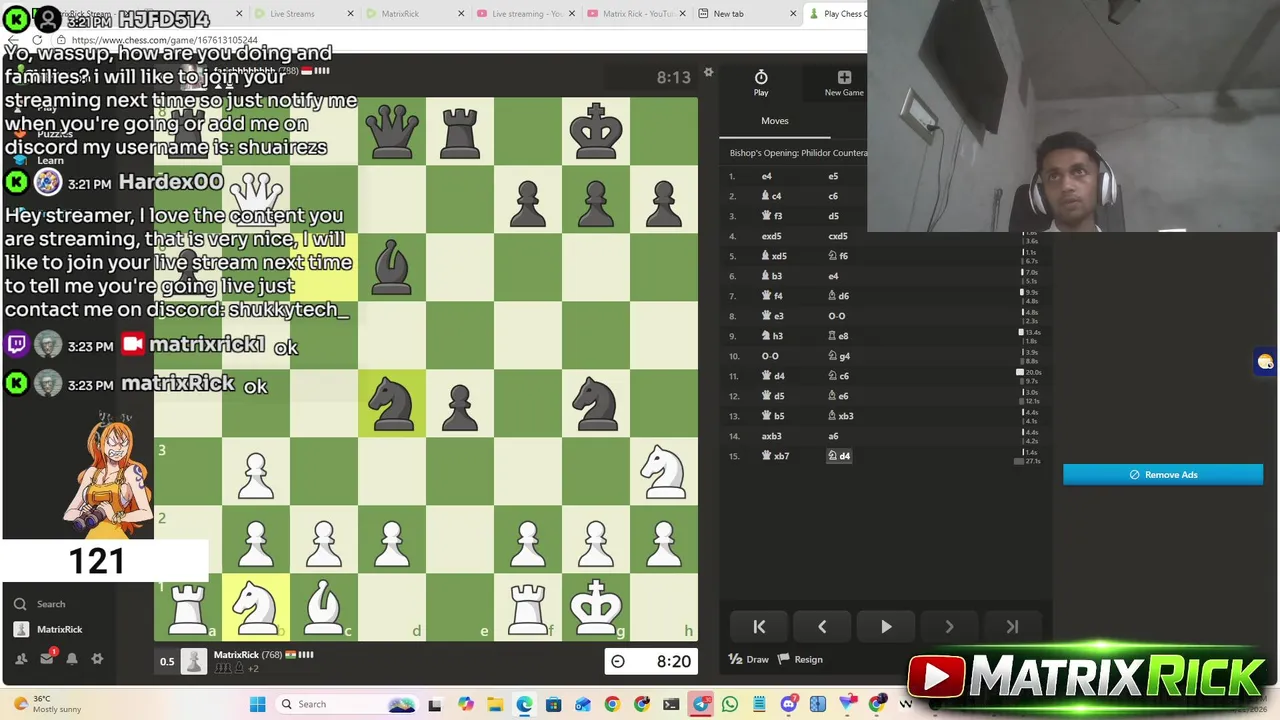Viewport: 1280px width, 720px height.
Task: Resign the game with the Resign button
Action: [x=801, y=659]
